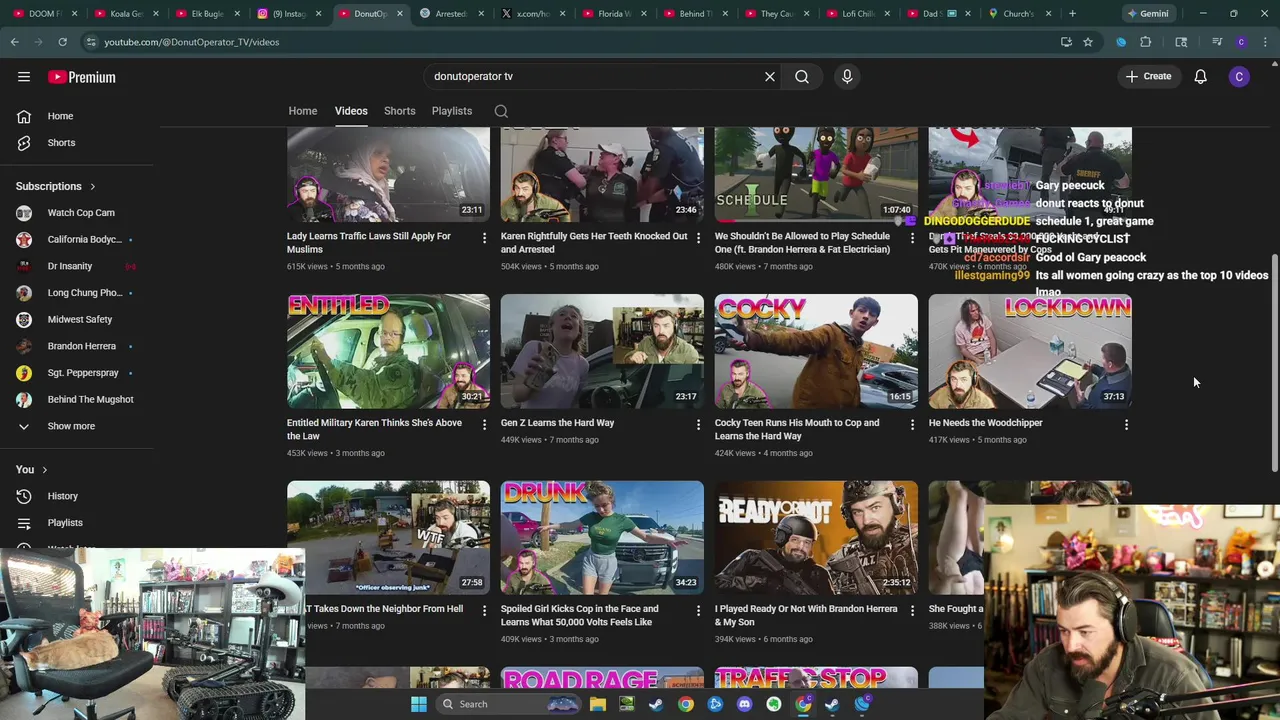Open the NVIDIA app in the taskbar

click(627, 704)
